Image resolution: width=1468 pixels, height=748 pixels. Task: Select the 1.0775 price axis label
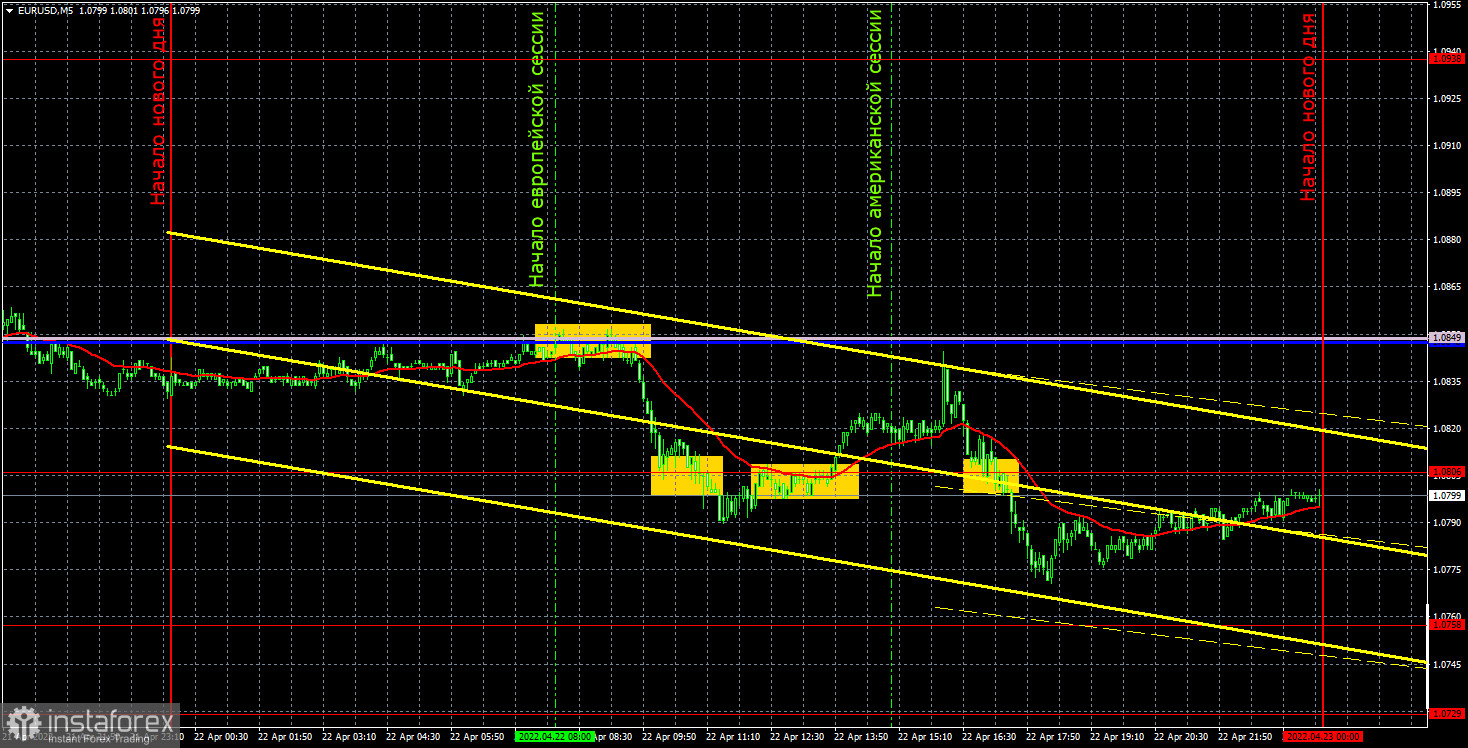1447,569
